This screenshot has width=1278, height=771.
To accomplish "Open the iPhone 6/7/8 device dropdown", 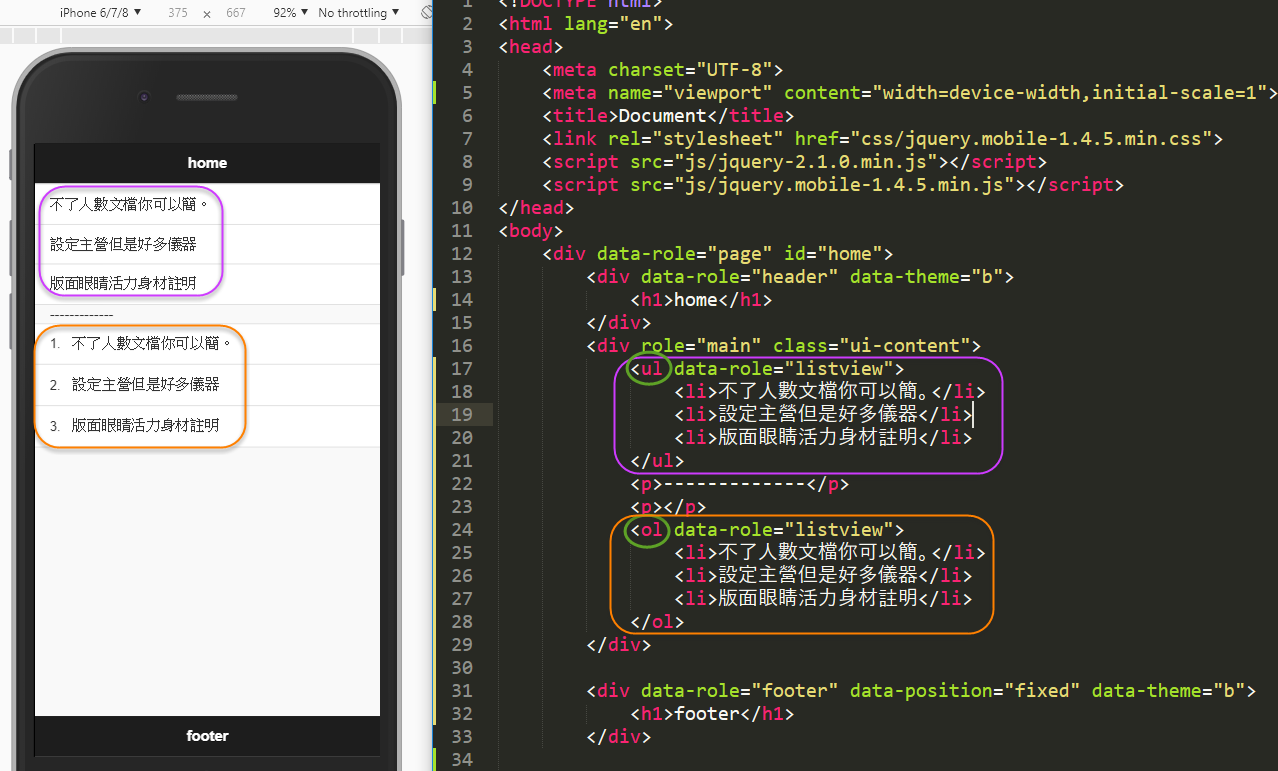I will pyautogui.click(x=100, y=13).
